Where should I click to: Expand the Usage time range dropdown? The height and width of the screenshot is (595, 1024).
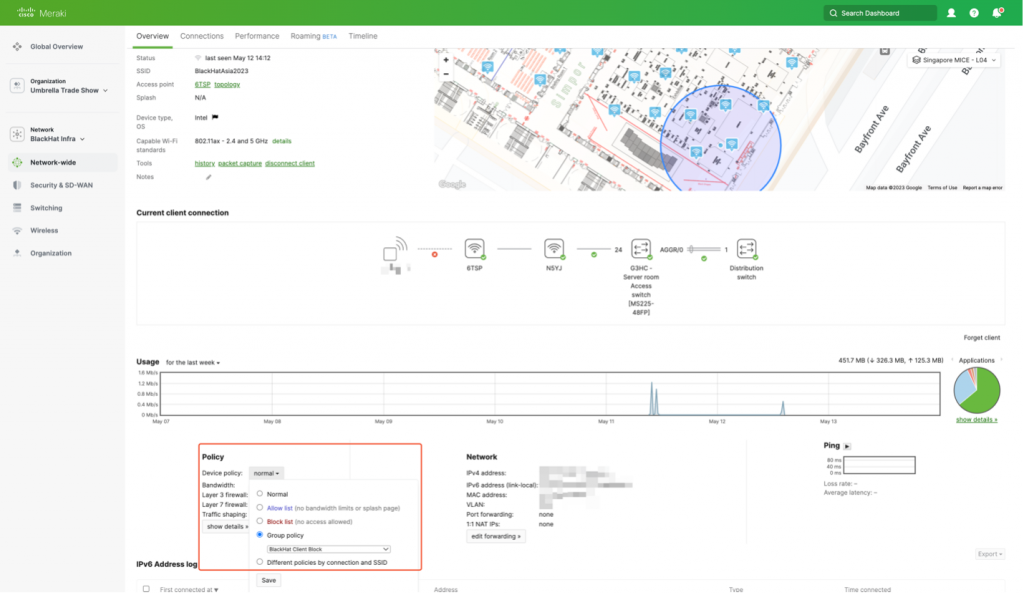click(x=193, y=362)
